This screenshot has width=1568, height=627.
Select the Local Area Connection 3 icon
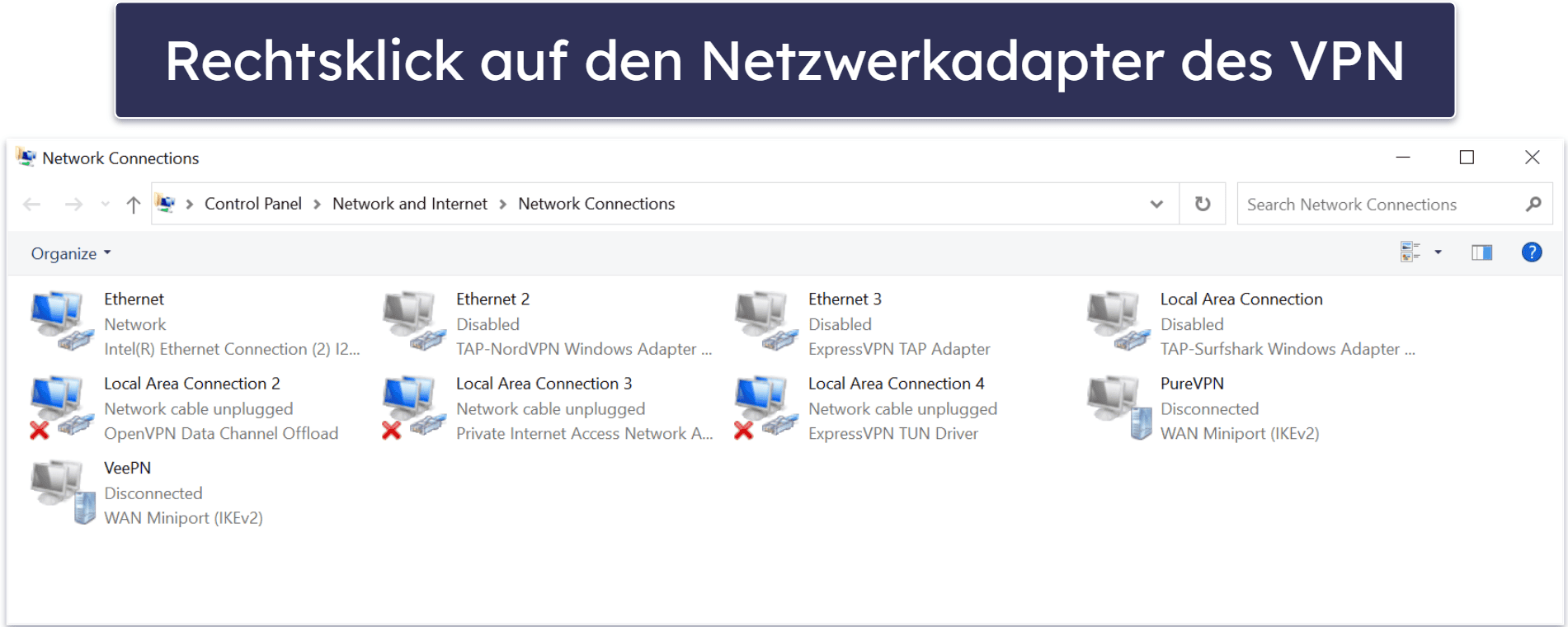[x=415, y=407]
